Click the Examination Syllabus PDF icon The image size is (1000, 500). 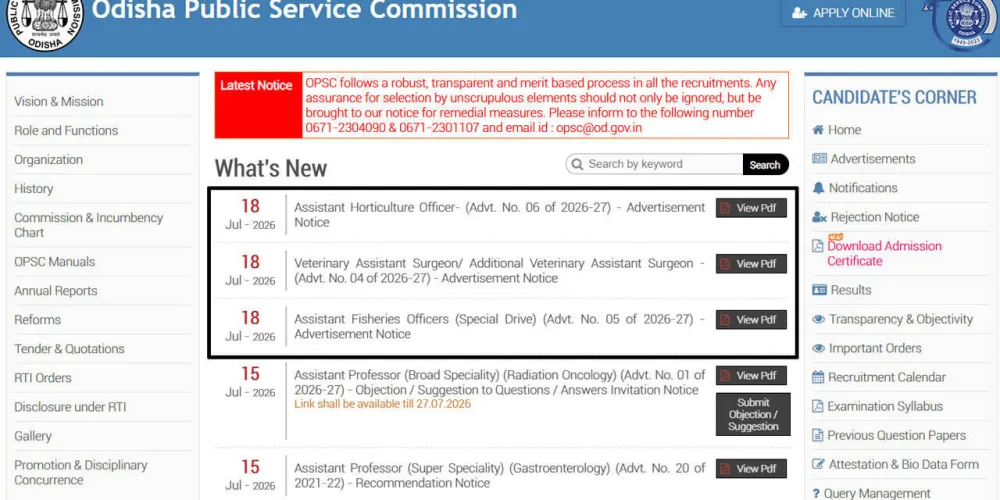tap(818, 406)
